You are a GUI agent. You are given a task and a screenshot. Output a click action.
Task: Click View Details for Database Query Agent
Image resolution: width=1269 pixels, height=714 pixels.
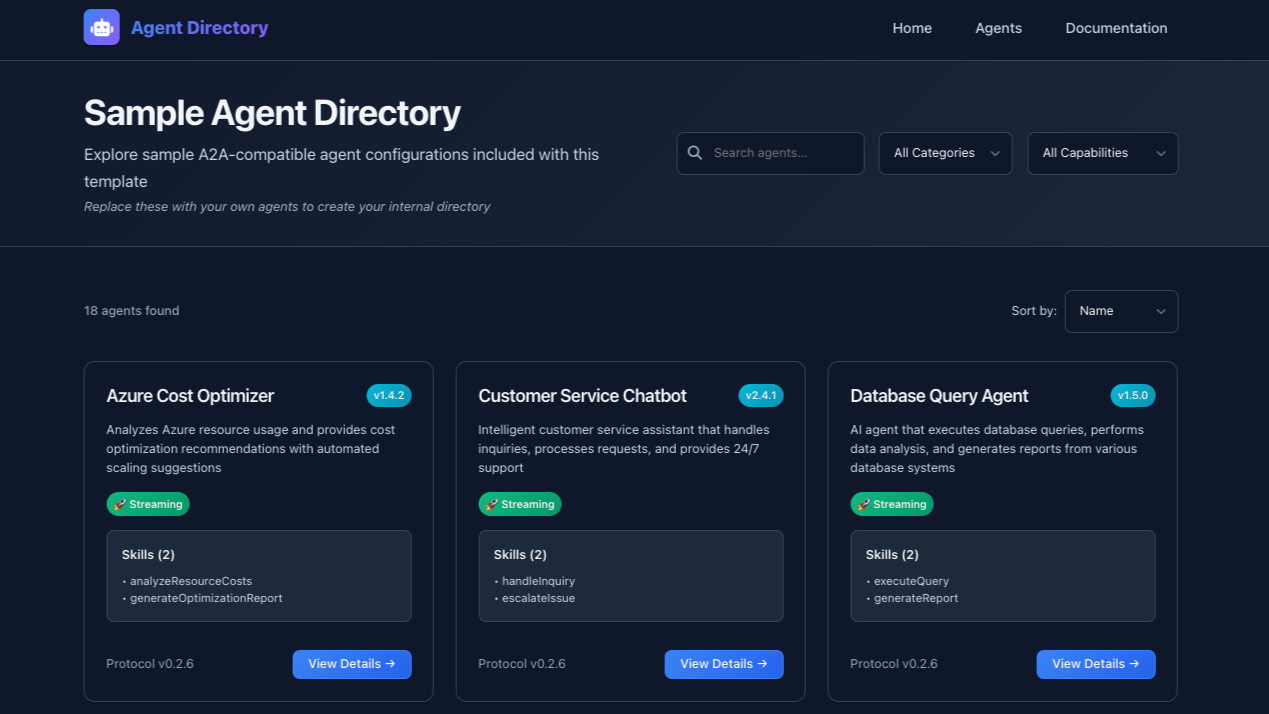1095,664
